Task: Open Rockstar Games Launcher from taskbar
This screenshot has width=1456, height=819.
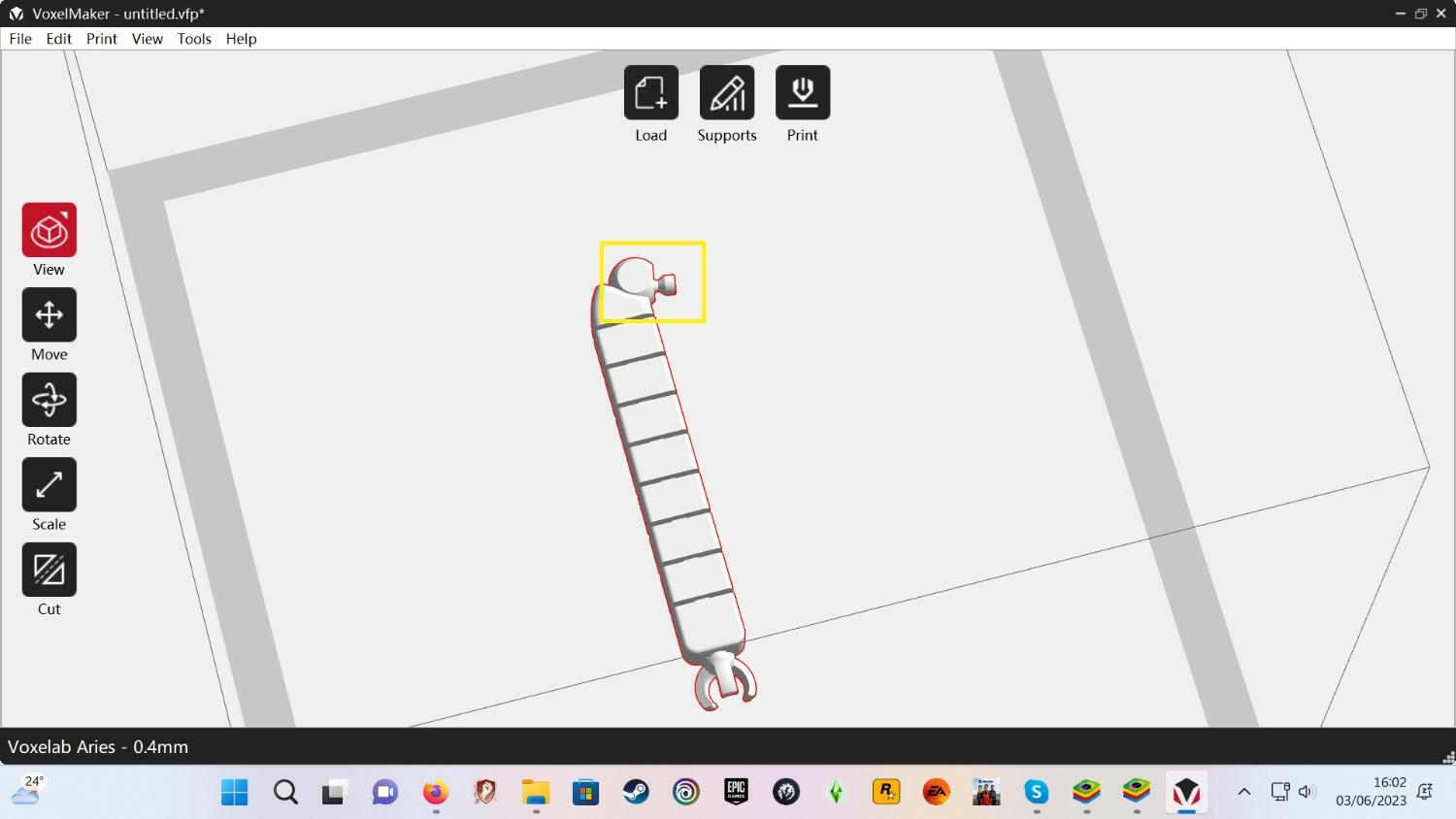Action: pyautogui.click(x=886, y=793)
